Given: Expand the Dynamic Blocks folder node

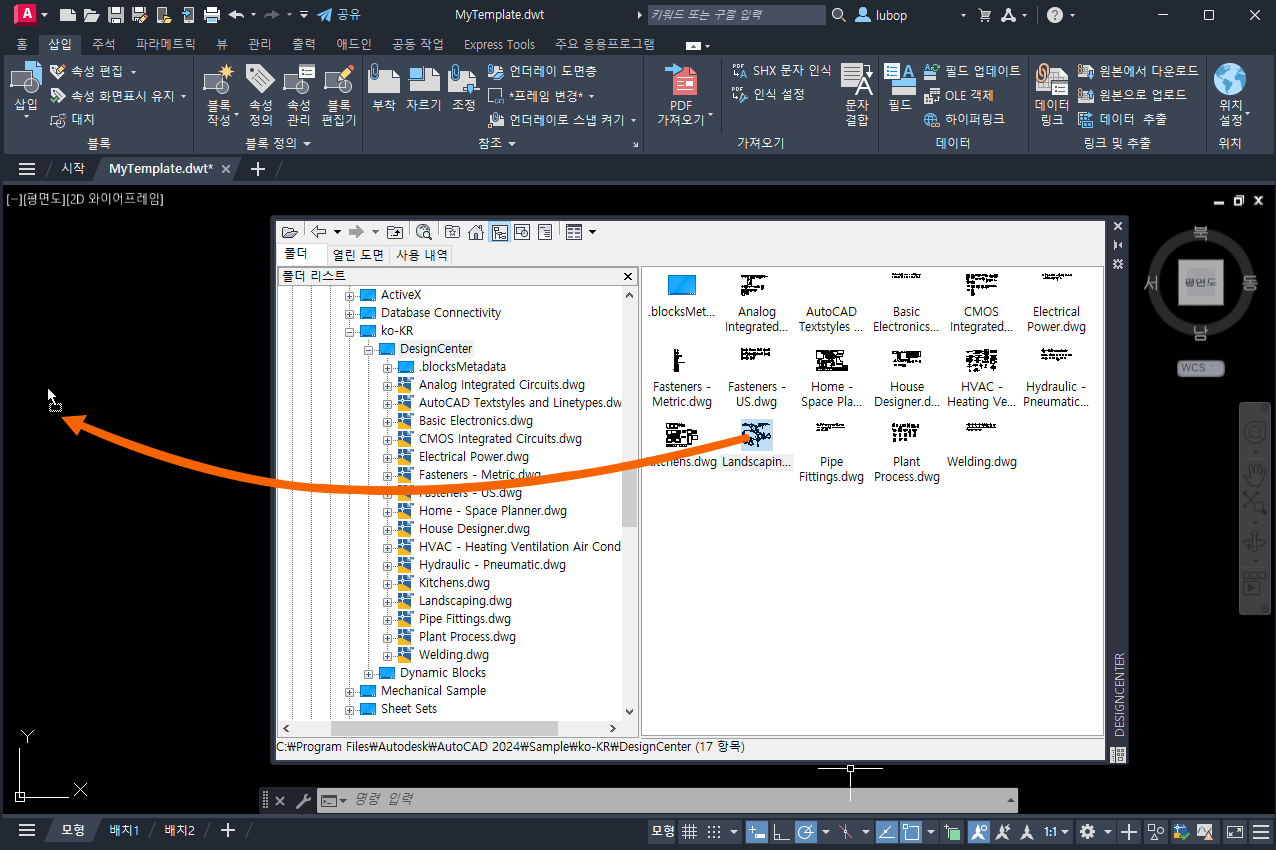Looking at the screenshot, I should [x=369, y=673].
